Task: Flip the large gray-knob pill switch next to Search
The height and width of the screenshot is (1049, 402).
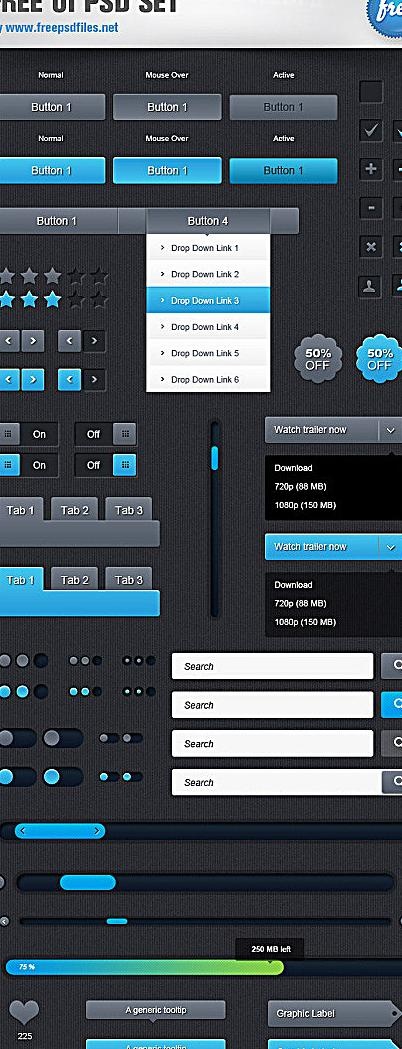Action: pyautogui.click(x=63, y=738)
